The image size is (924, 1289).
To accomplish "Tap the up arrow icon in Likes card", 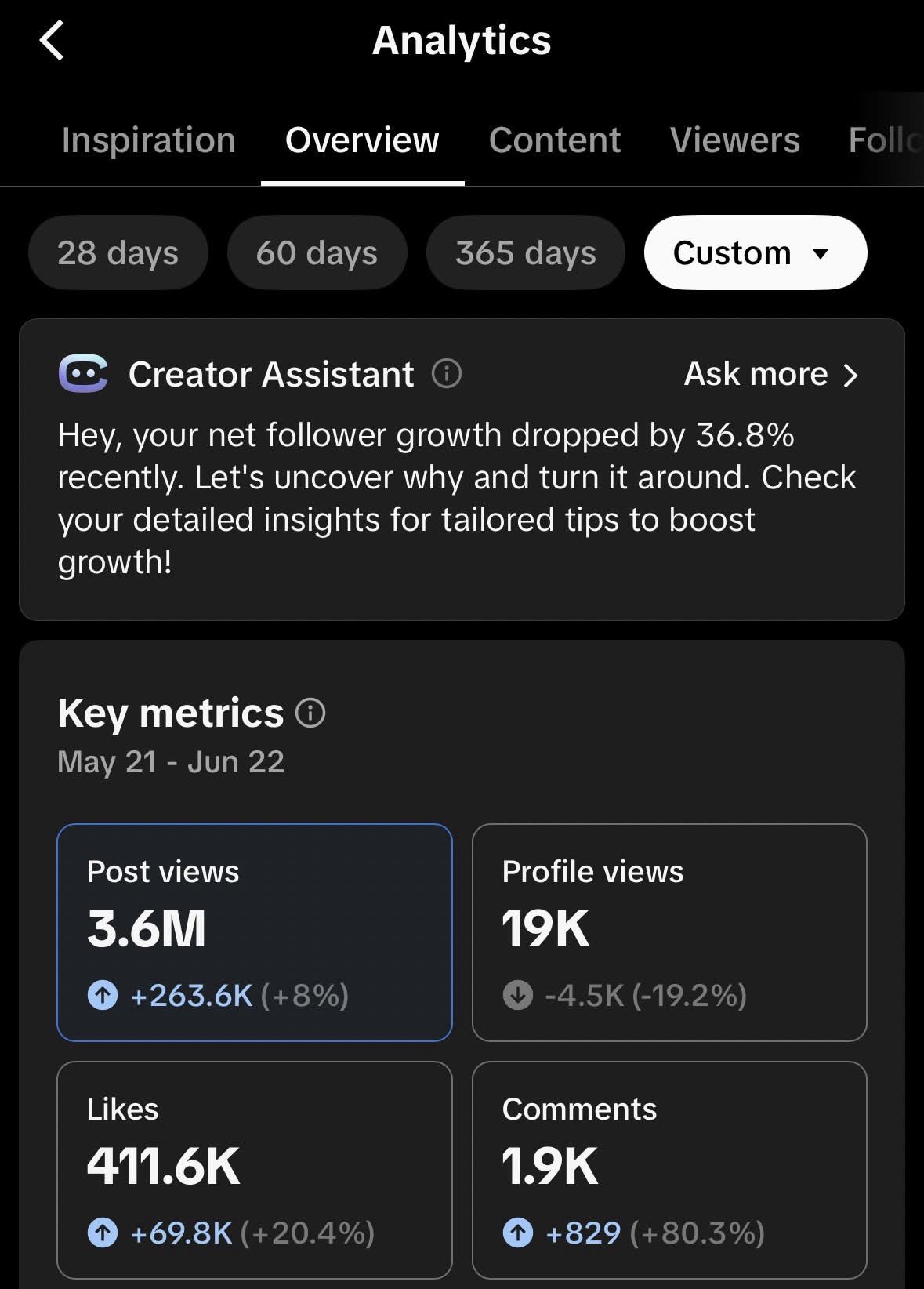I will coord(103,1233).
